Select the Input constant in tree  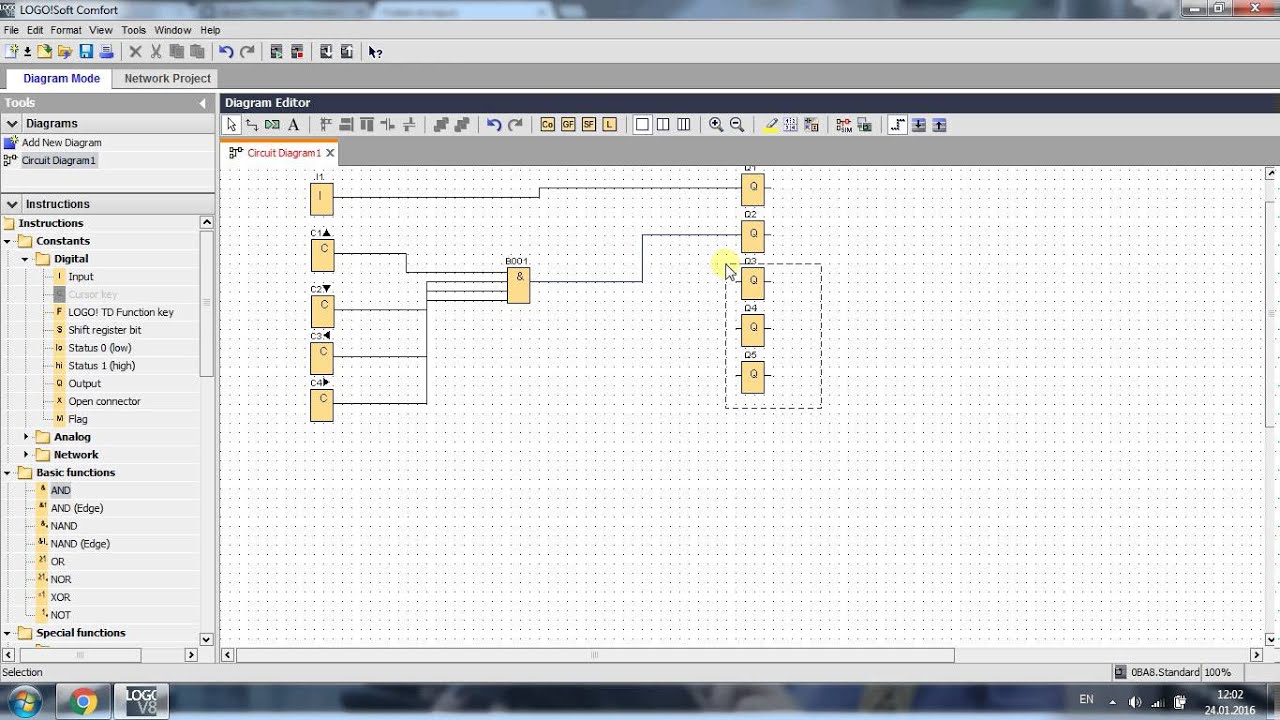[80, 277]
